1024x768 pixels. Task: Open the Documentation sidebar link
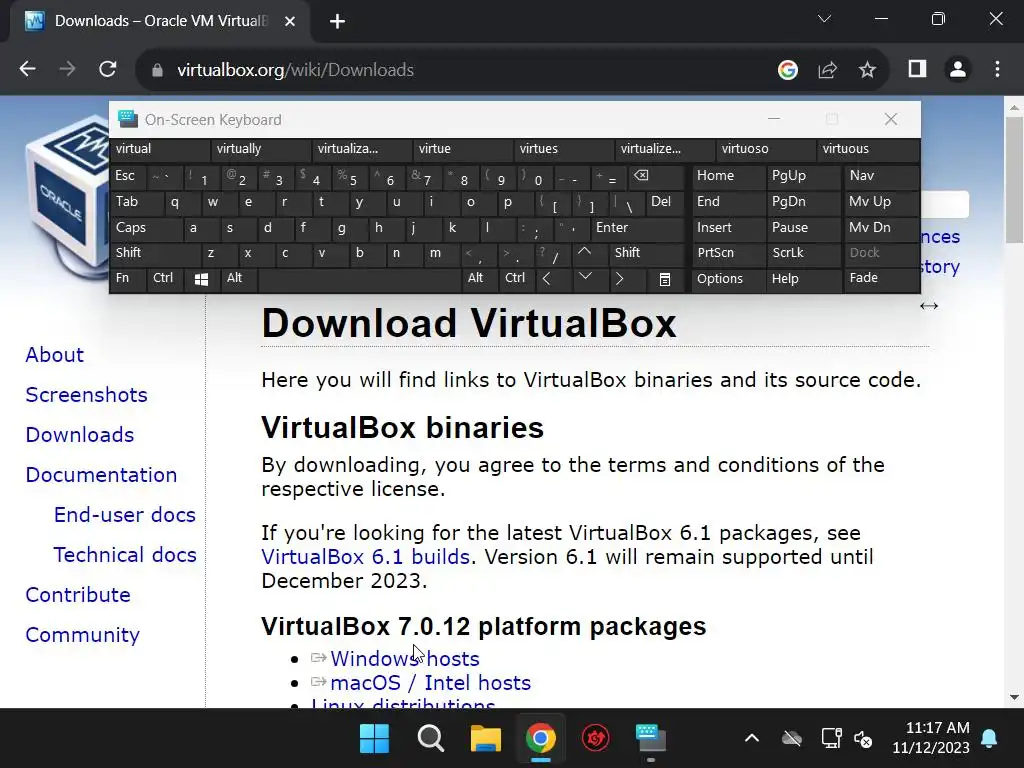(x=101, y=475)
